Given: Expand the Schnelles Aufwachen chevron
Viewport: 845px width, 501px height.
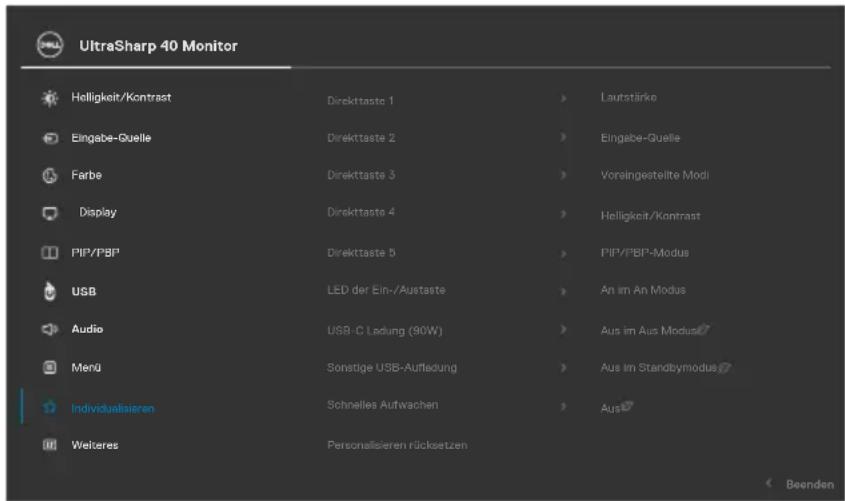Looking at the screenshot, I should [x=563, y=406].
